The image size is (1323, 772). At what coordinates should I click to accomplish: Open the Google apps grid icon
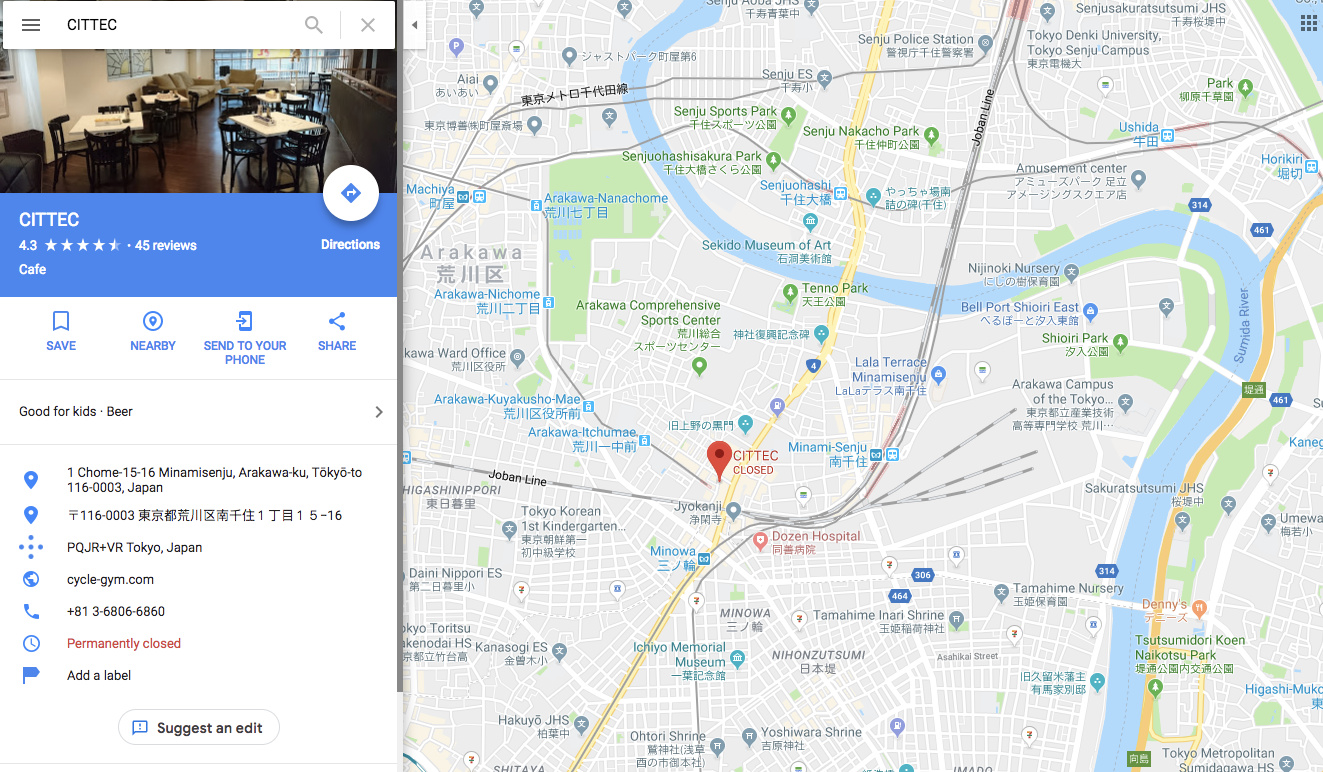coord(1308,24)
